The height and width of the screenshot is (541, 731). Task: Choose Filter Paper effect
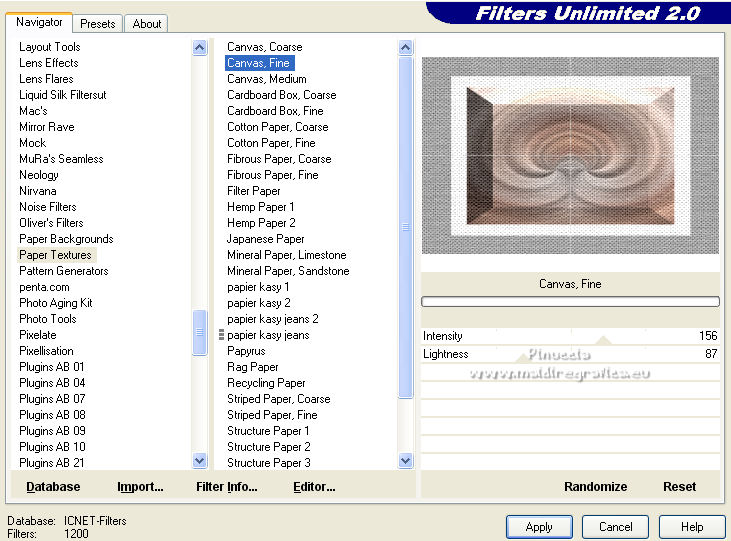coord(254,191)
